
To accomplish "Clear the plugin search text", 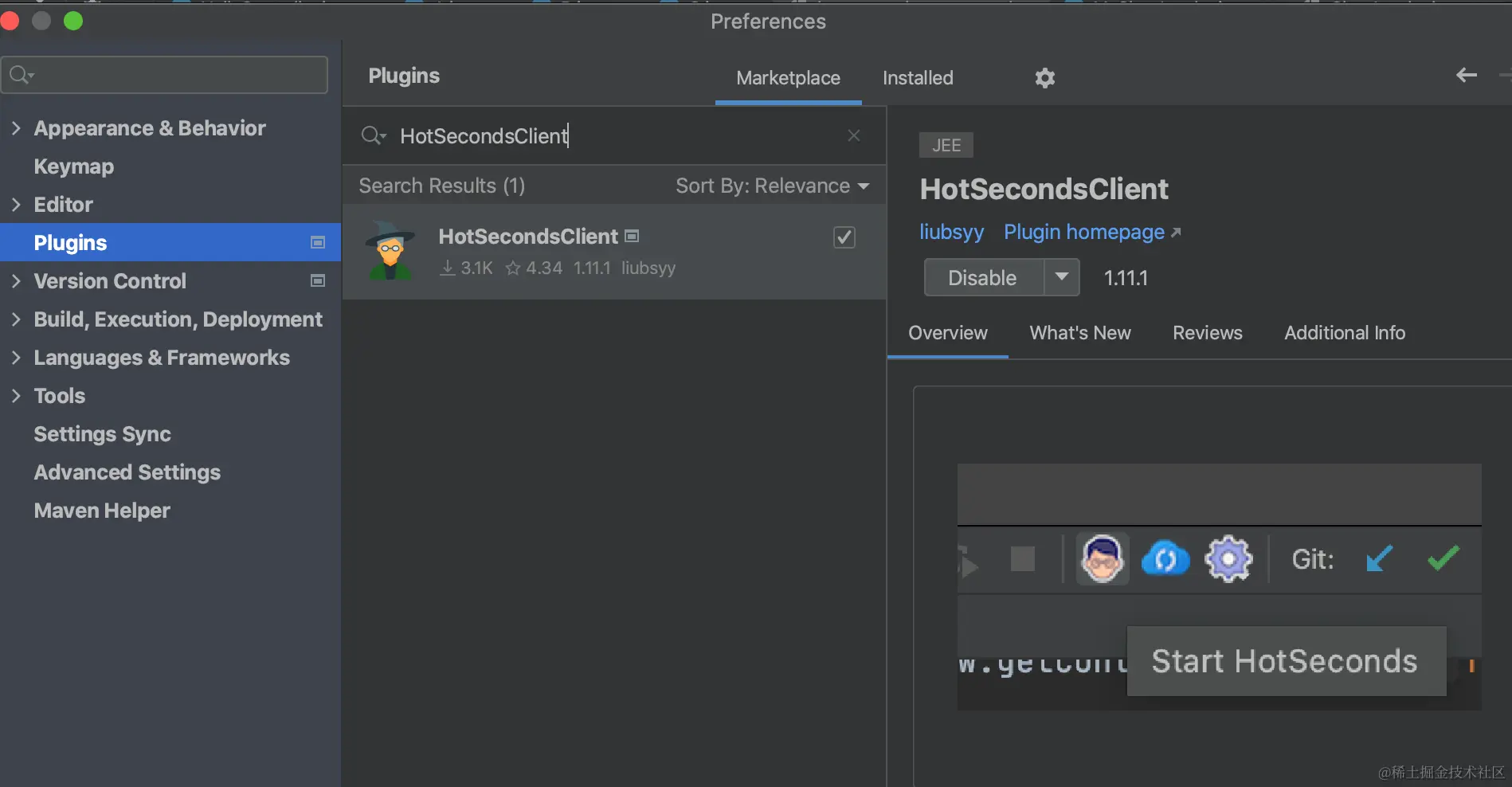I will point(853,135).
